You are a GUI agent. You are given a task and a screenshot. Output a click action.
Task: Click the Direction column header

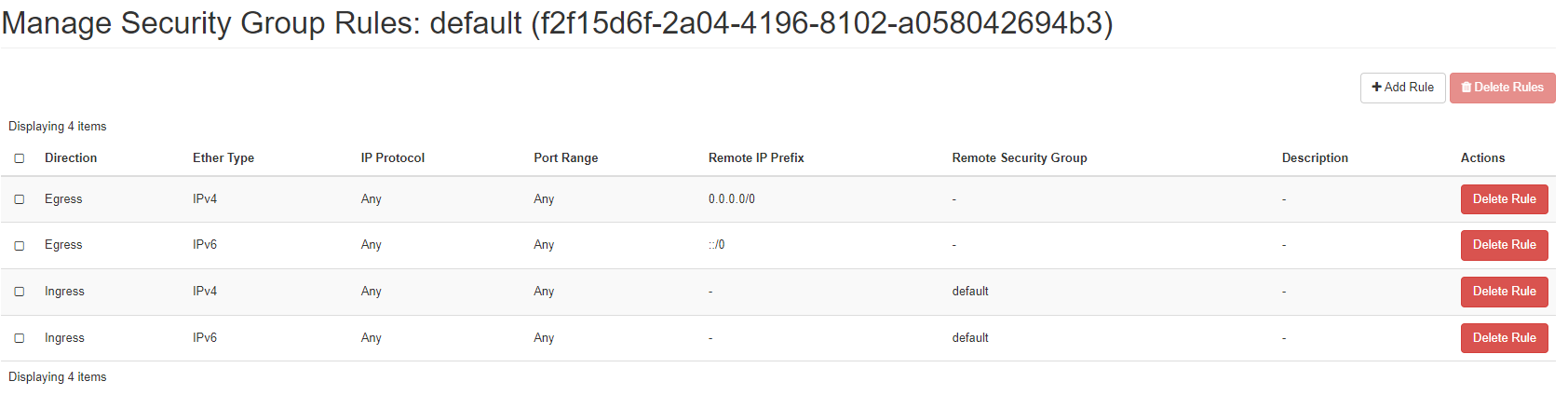(71, 158)
